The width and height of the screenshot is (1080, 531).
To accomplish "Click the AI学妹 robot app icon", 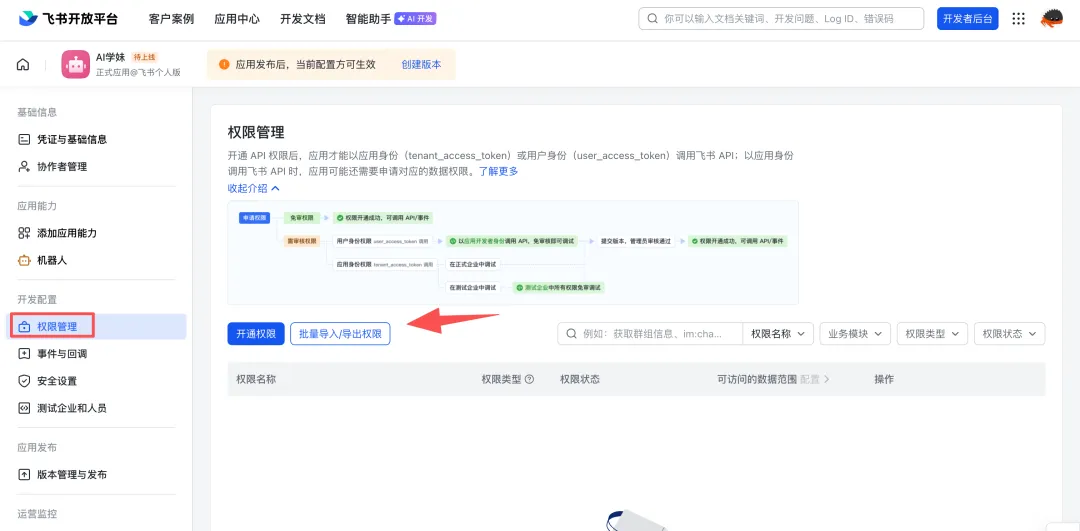I will (76, 64).
